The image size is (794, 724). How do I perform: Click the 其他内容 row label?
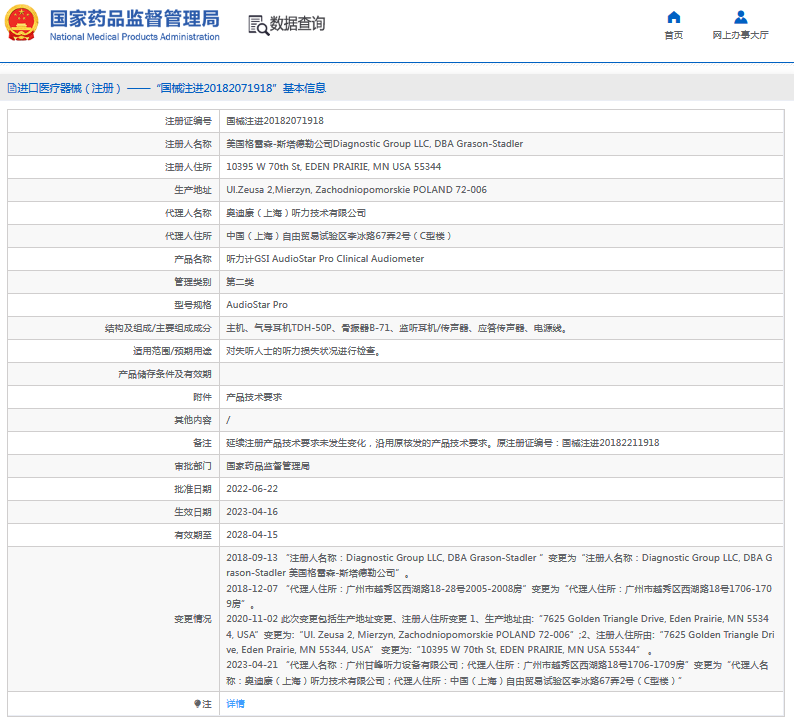click(193, 420)
